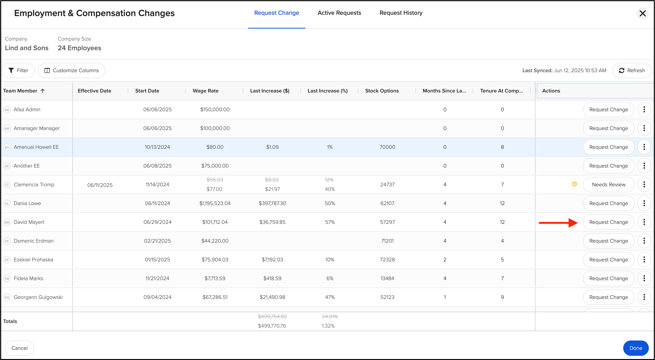Open kebab menu for Another EE row
Image resolution: width=655 pixels, height=360 pixels.
pos(644,166)
